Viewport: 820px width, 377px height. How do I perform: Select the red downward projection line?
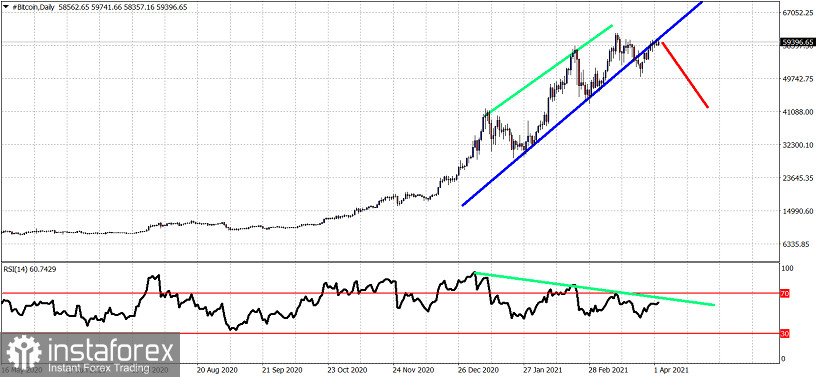686,75
